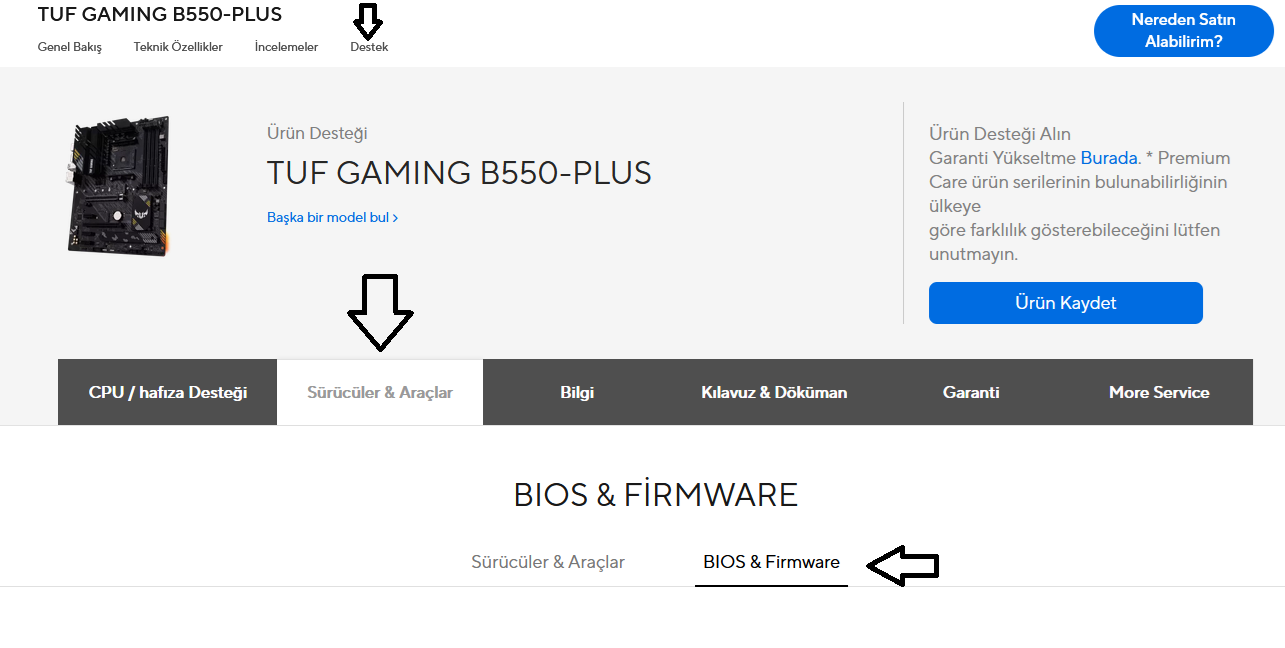Screen dimensions: 1285x648
Task: Select the More Service tab
Action: click(x=1159, y=392)
